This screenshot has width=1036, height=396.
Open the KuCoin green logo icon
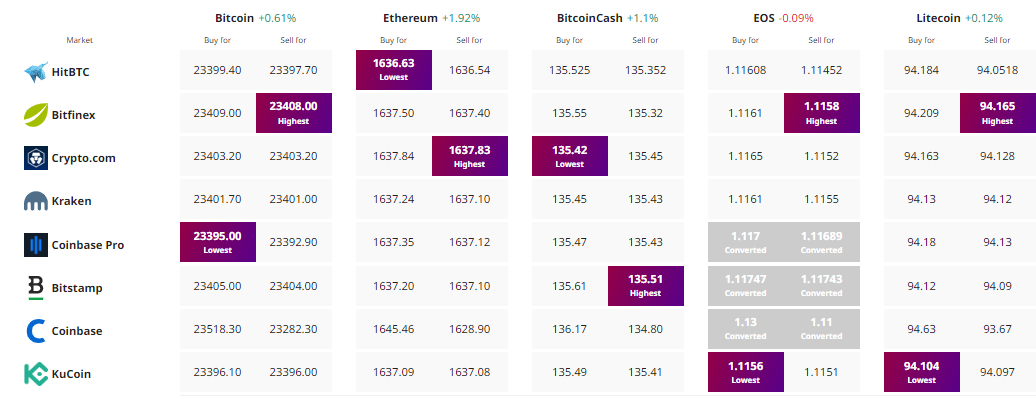pyautogui.click(x=36, y=374)
